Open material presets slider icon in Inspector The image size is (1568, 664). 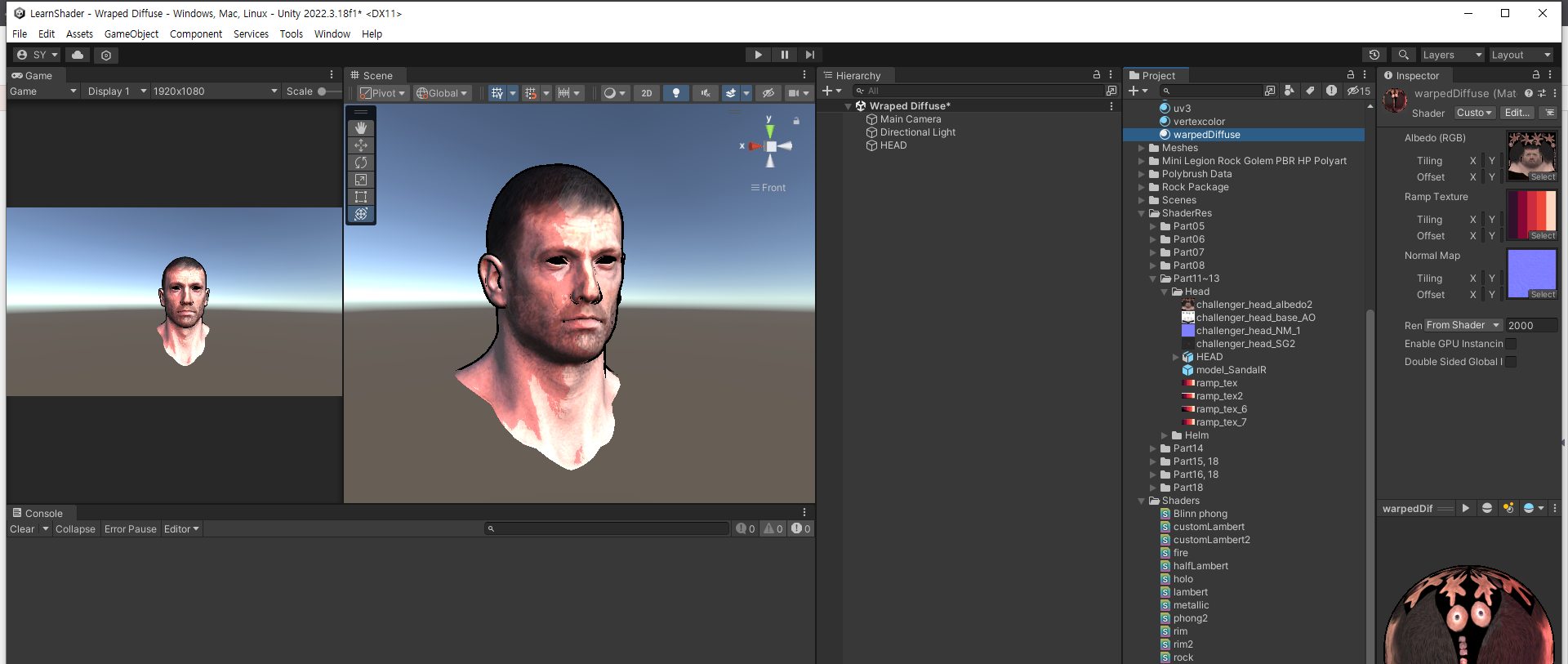1542,93
